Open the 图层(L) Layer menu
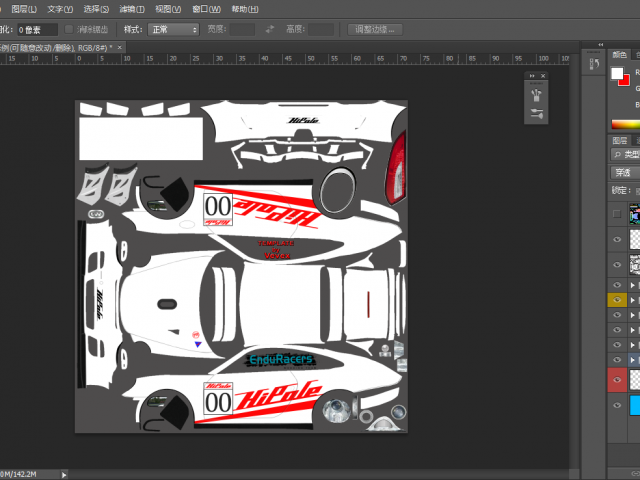The image size is (640, 480). pyautogui.click(x=24, y=9)
